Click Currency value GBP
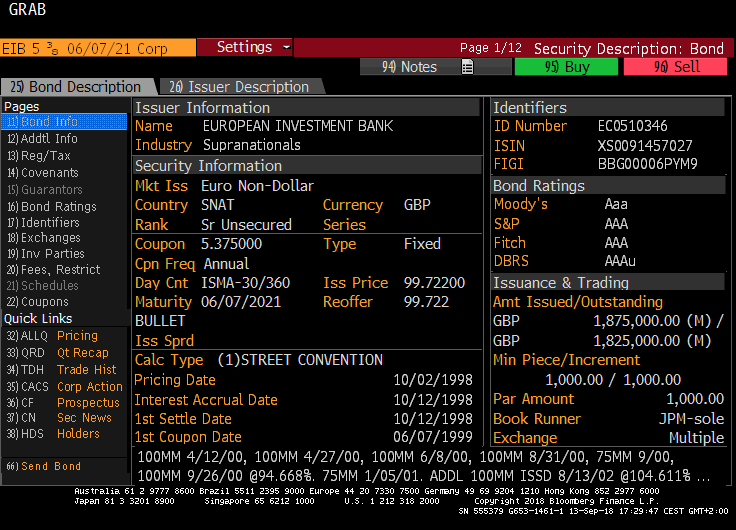This screenshot has height=530, width=736. (x=417, y=205)
